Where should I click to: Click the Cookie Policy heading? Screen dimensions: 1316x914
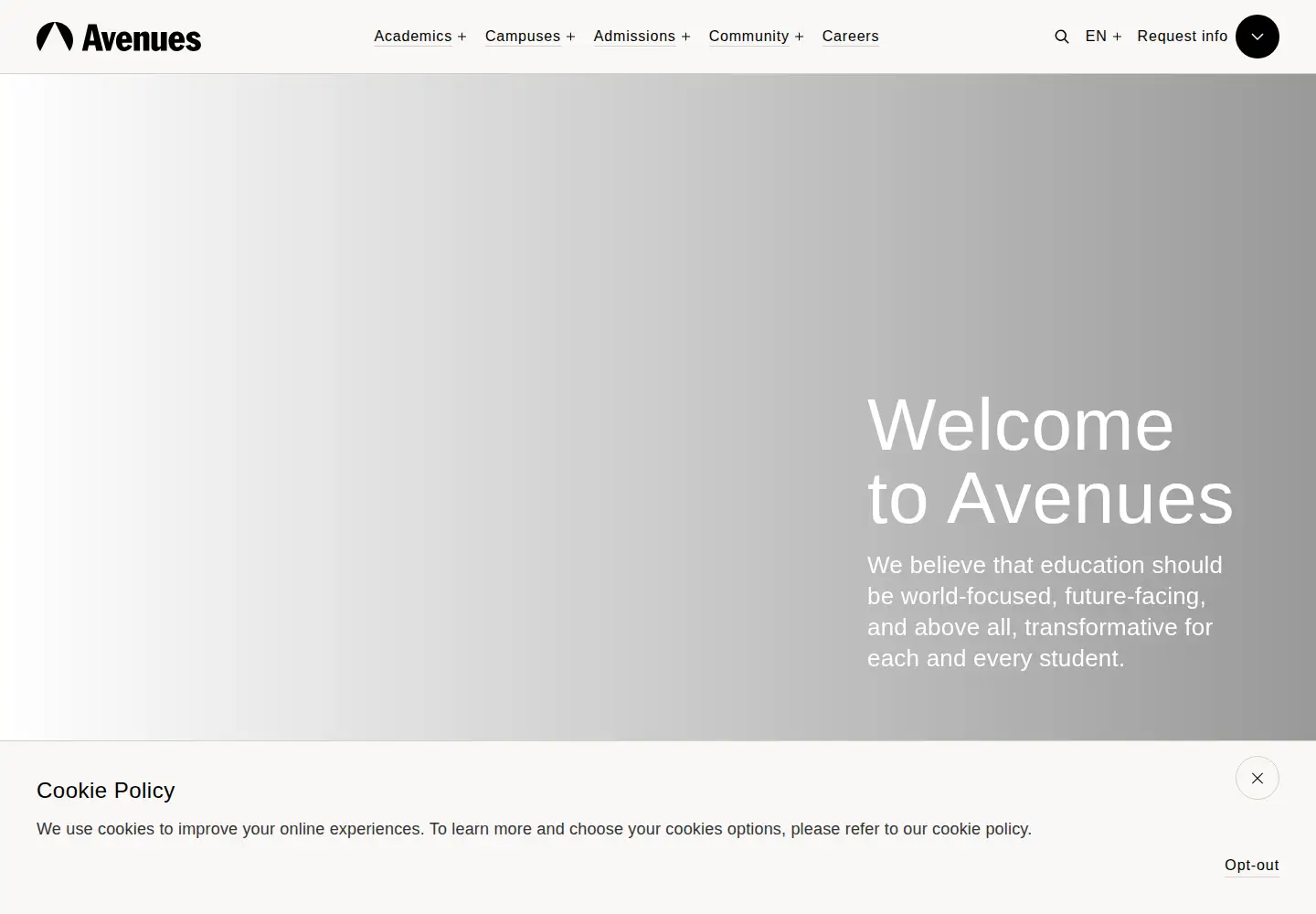[x=105, y=791]
